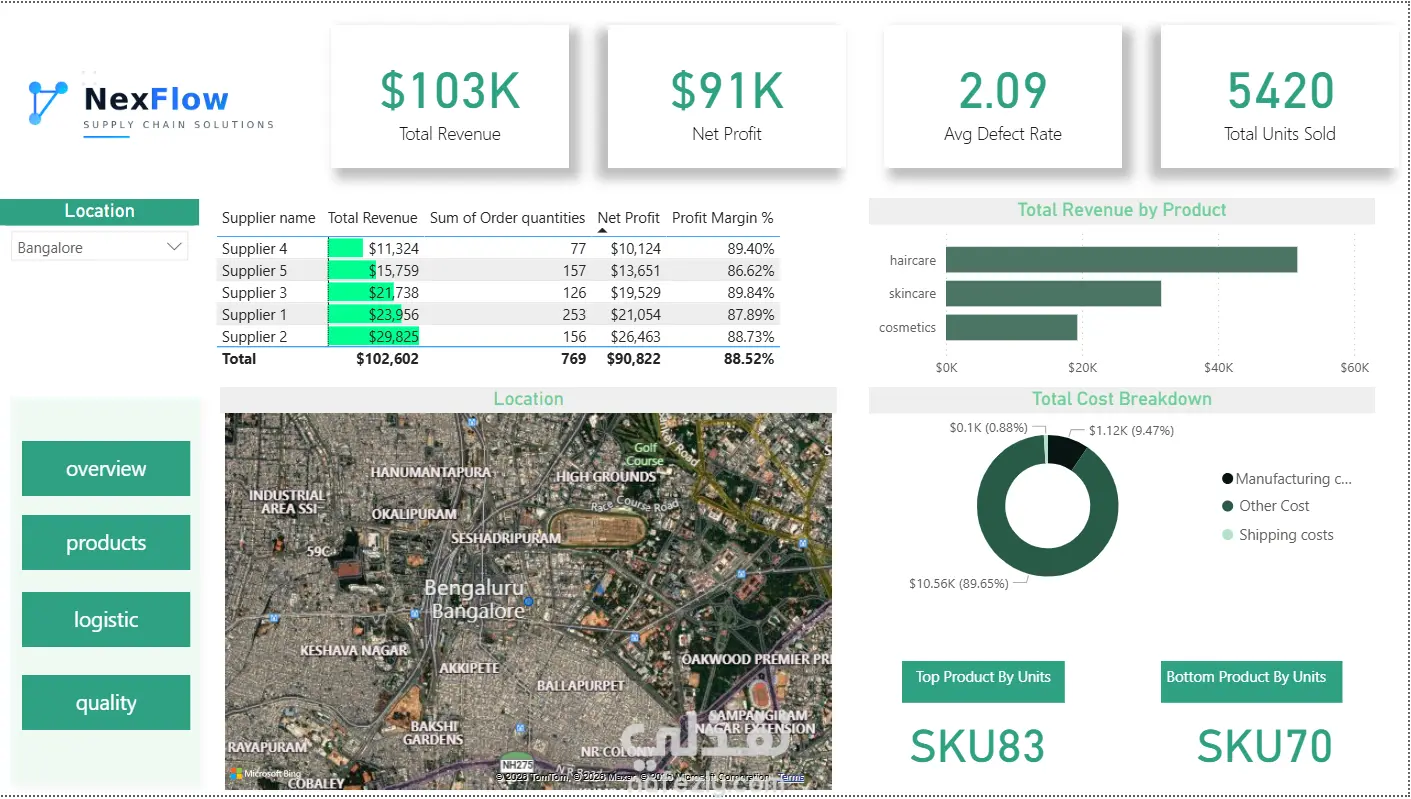Screen dimensions: 1411x799
Task: Select the Supplier 4 row
Action: pyautogui.click(x=498, y=248)
